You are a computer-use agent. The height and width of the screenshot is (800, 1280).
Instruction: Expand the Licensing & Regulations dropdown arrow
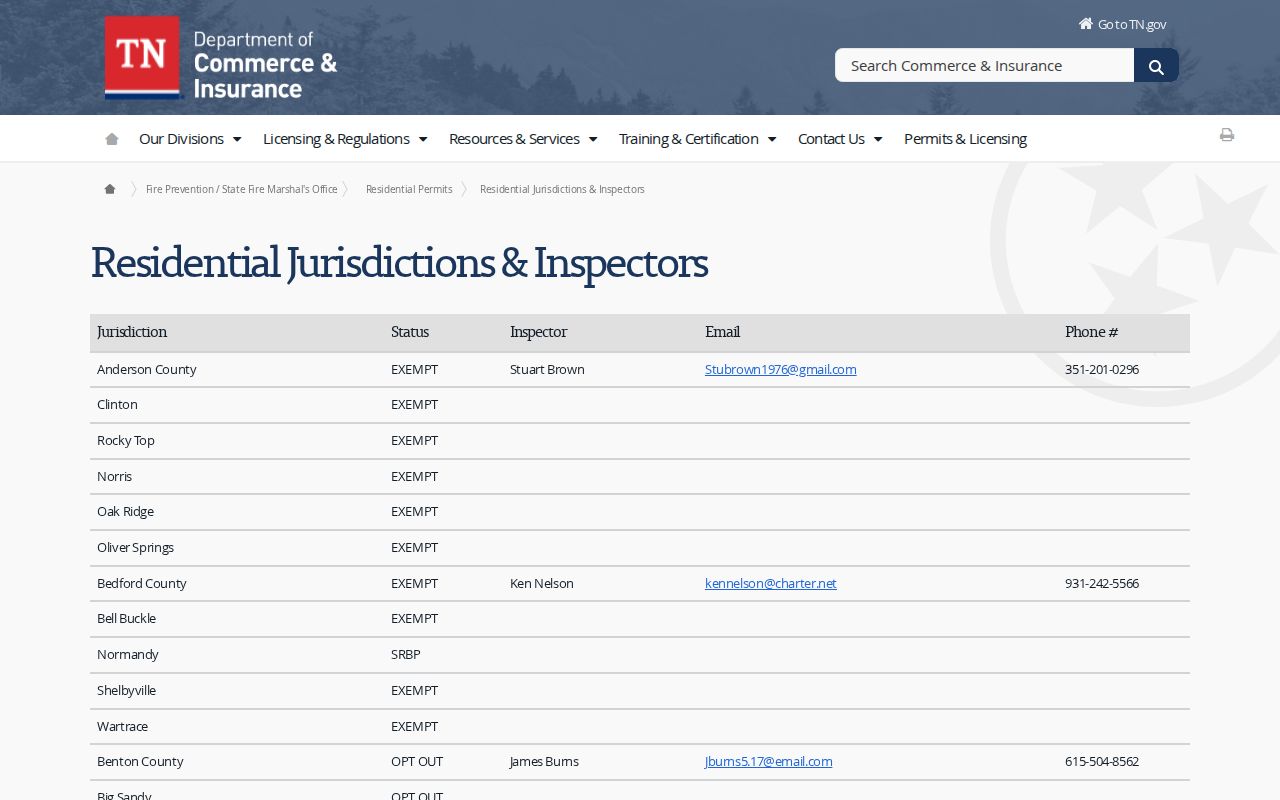[x=423, y=139]
